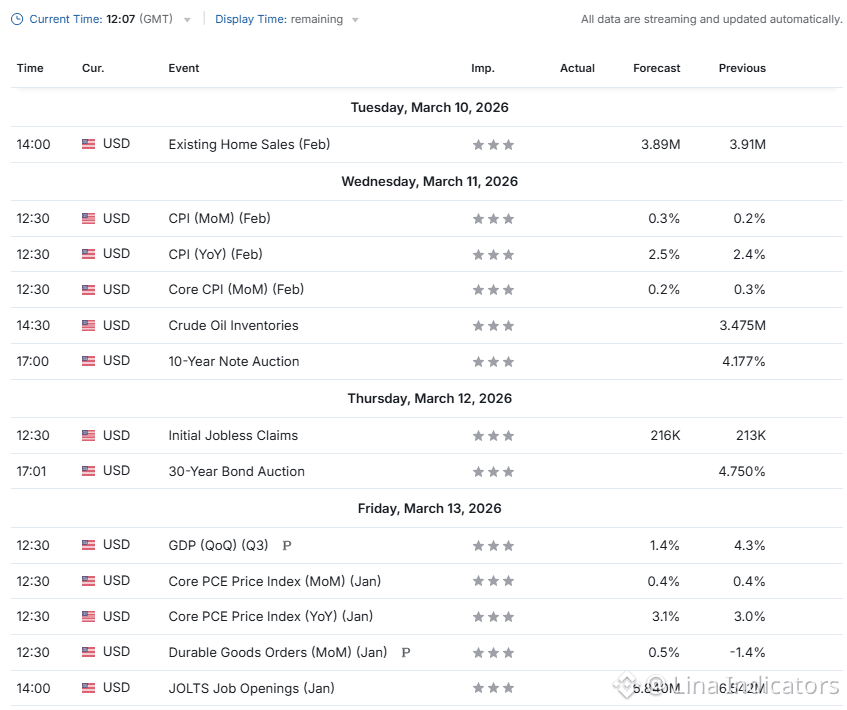
Task: Open the Existing Home Sales (Feb) event
Action: [x=249, y=144]
